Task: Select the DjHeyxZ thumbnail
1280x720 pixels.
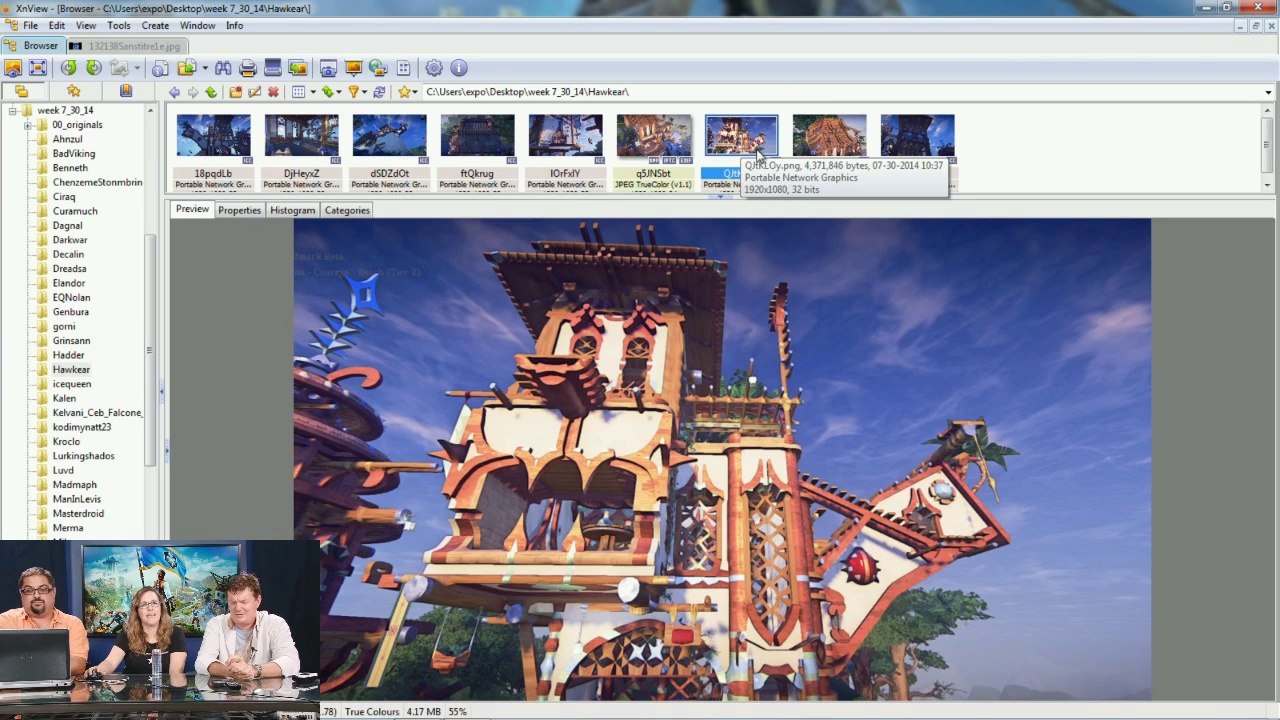Action: [x=301, y=151]
